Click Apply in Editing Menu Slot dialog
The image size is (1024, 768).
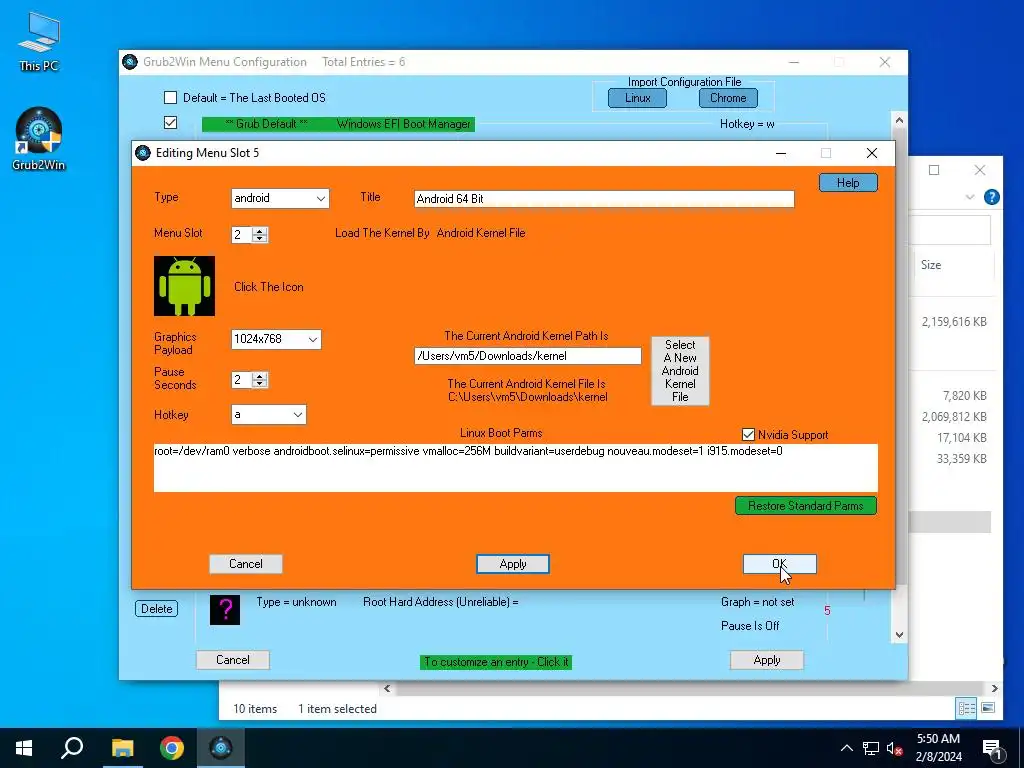[513, 564]
